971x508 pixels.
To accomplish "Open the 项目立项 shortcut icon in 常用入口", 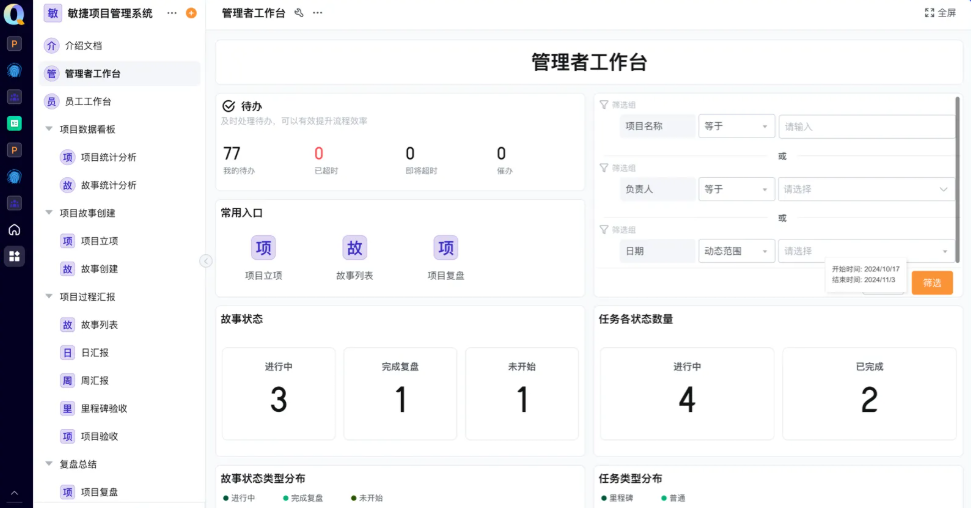I will (x=264, y=248).
